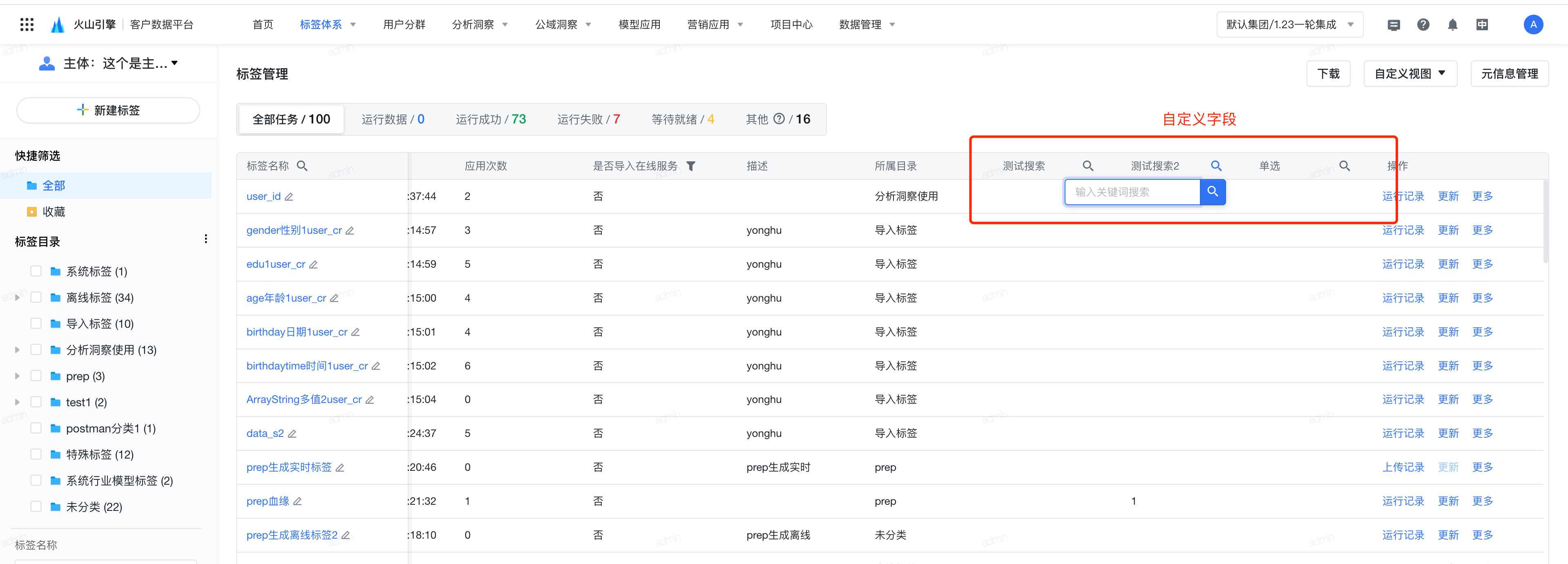Open the 自定义视图 dropdown
The height and width of the screenshot is (564, 1568).
tap(1410, 74)
